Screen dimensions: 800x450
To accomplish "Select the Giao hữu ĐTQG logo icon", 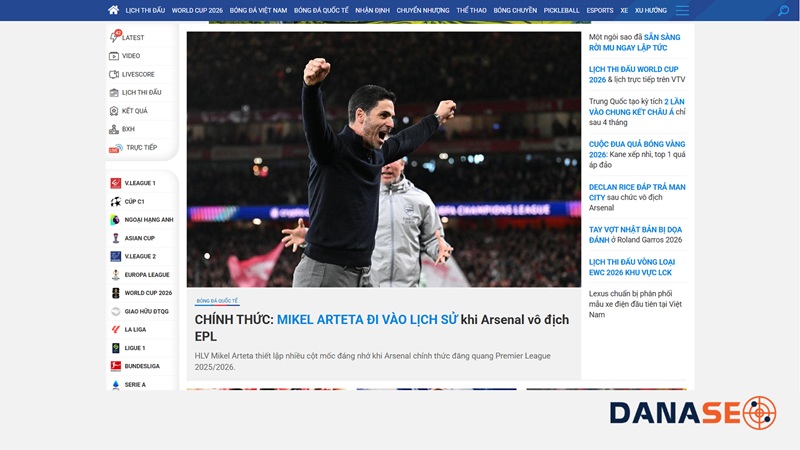I will pos(116,311).
